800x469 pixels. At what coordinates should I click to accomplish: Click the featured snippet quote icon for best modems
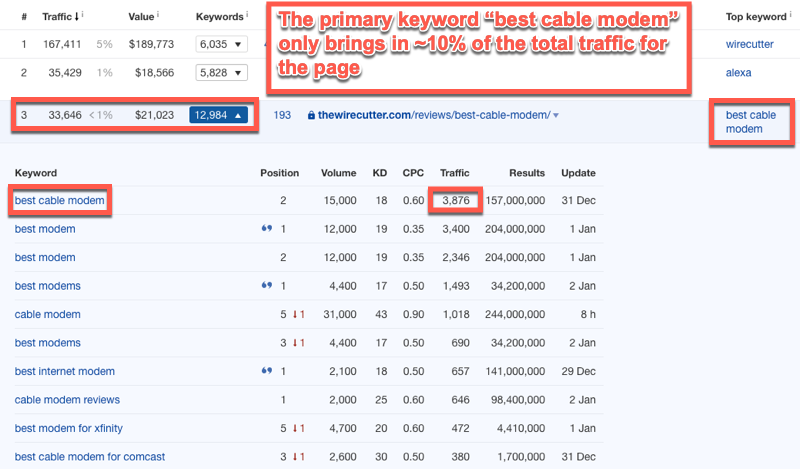coord(264,286)
